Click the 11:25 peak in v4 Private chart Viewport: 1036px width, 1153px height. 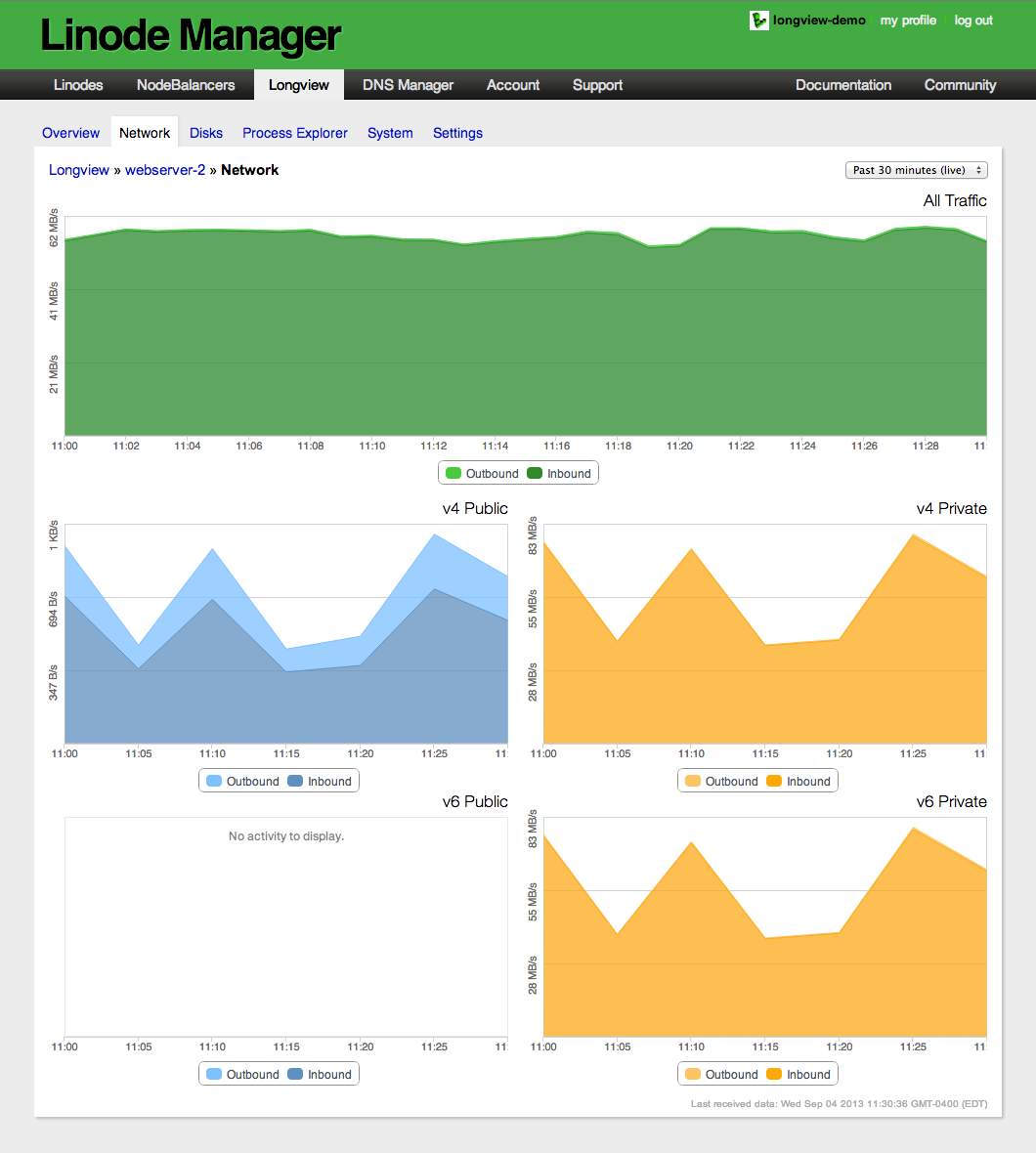913,535
